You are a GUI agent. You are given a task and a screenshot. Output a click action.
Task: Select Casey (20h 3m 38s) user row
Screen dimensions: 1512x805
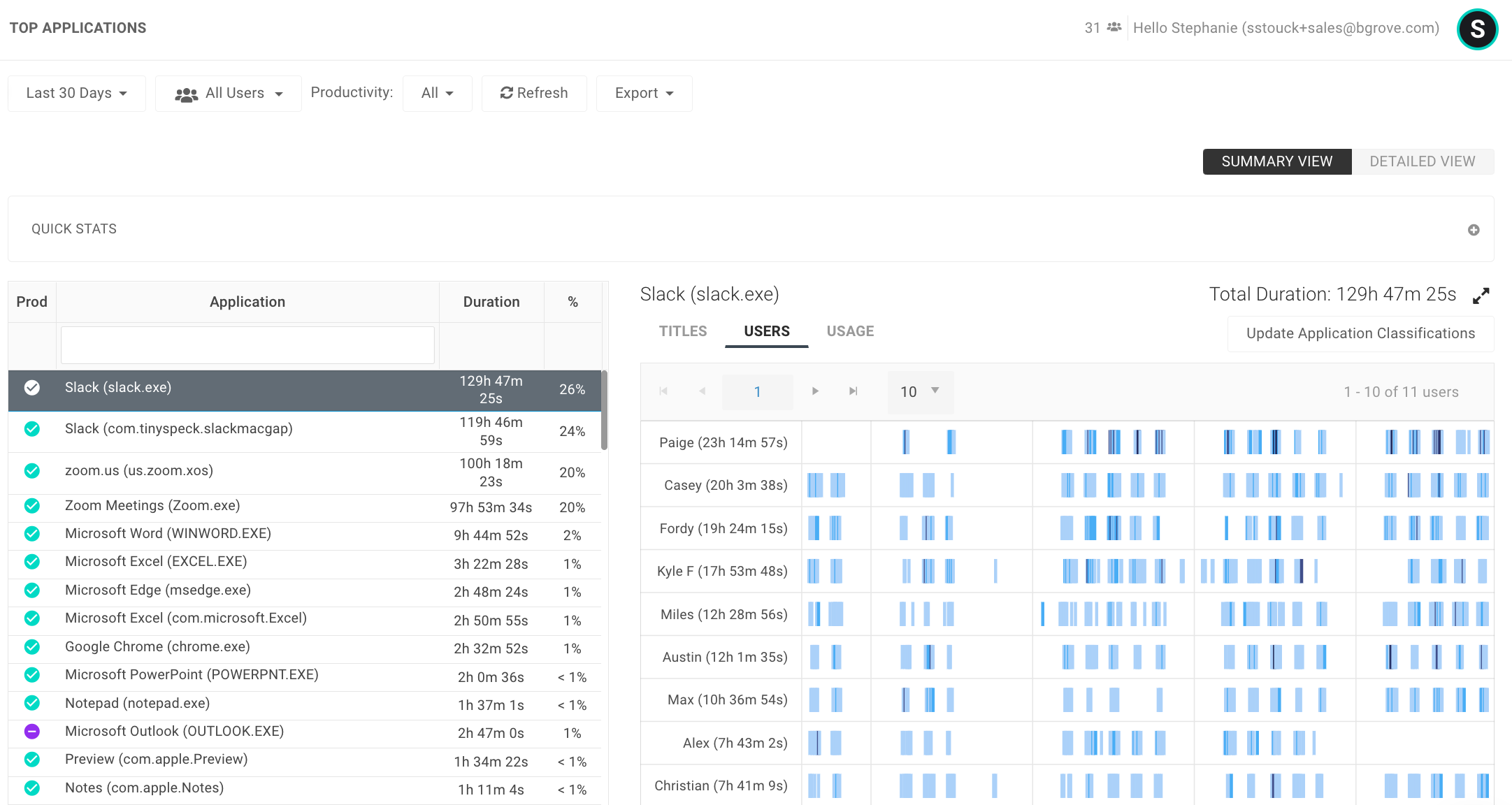[1067, 485]
